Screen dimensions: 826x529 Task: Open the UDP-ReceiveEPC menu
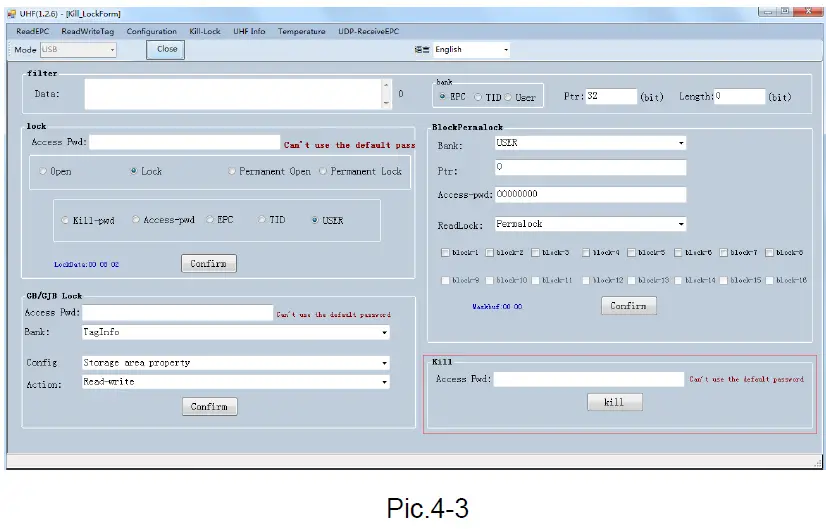pyautogui.click(x=368, y=31)
